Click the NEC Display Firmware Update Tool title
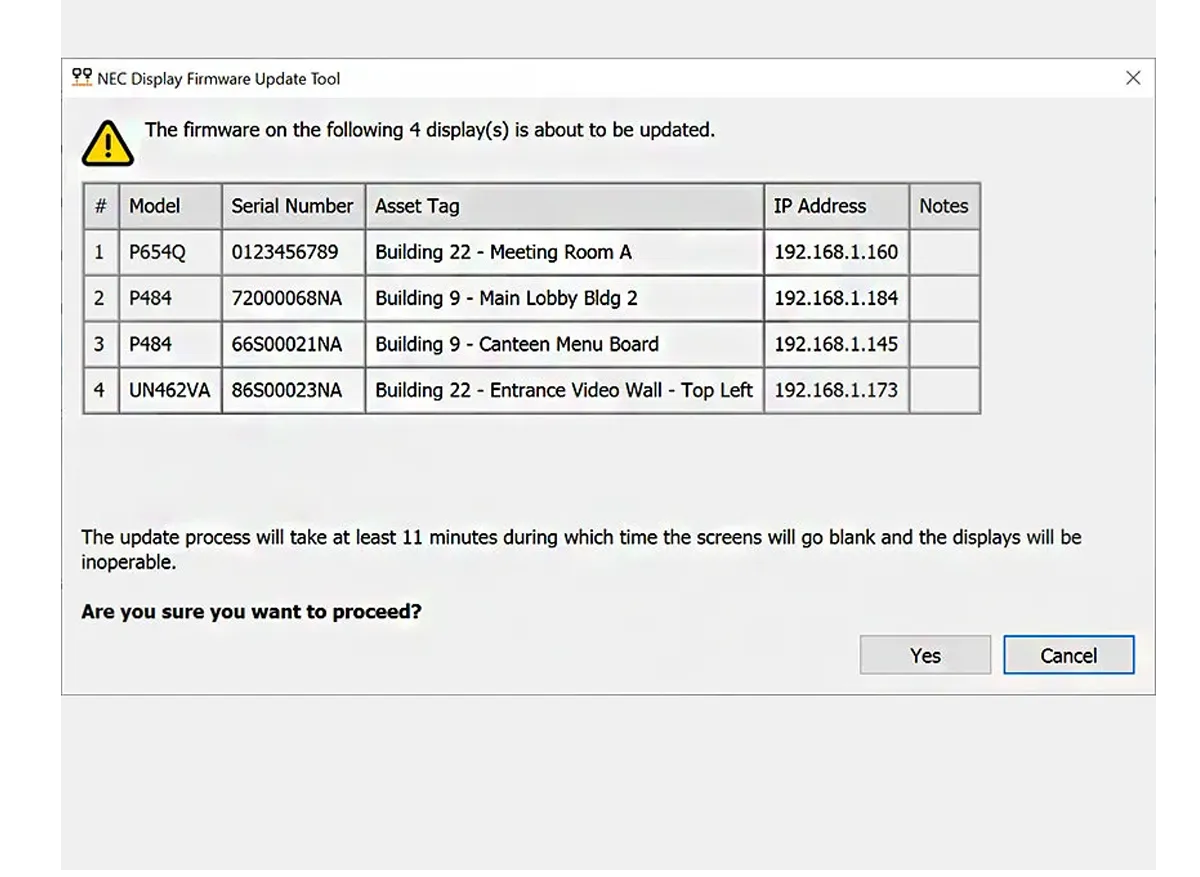The image size is (1200, 877). tap(219, 78)
